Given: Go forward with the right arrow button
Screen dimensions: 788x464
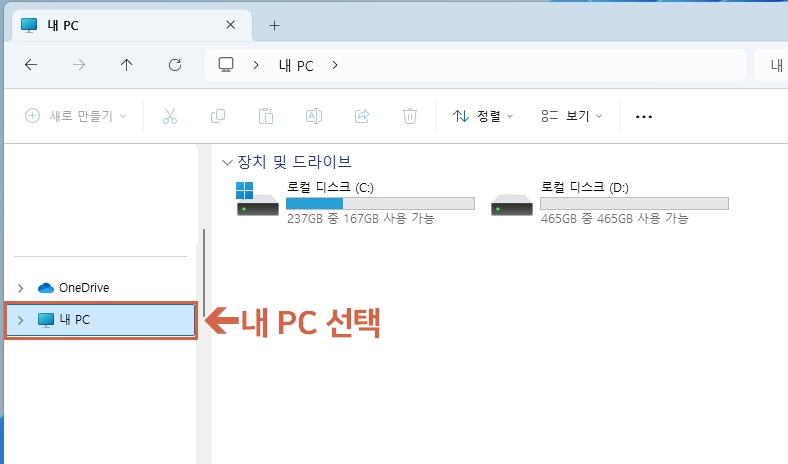Looking at the screenshot, I should 79,65.
